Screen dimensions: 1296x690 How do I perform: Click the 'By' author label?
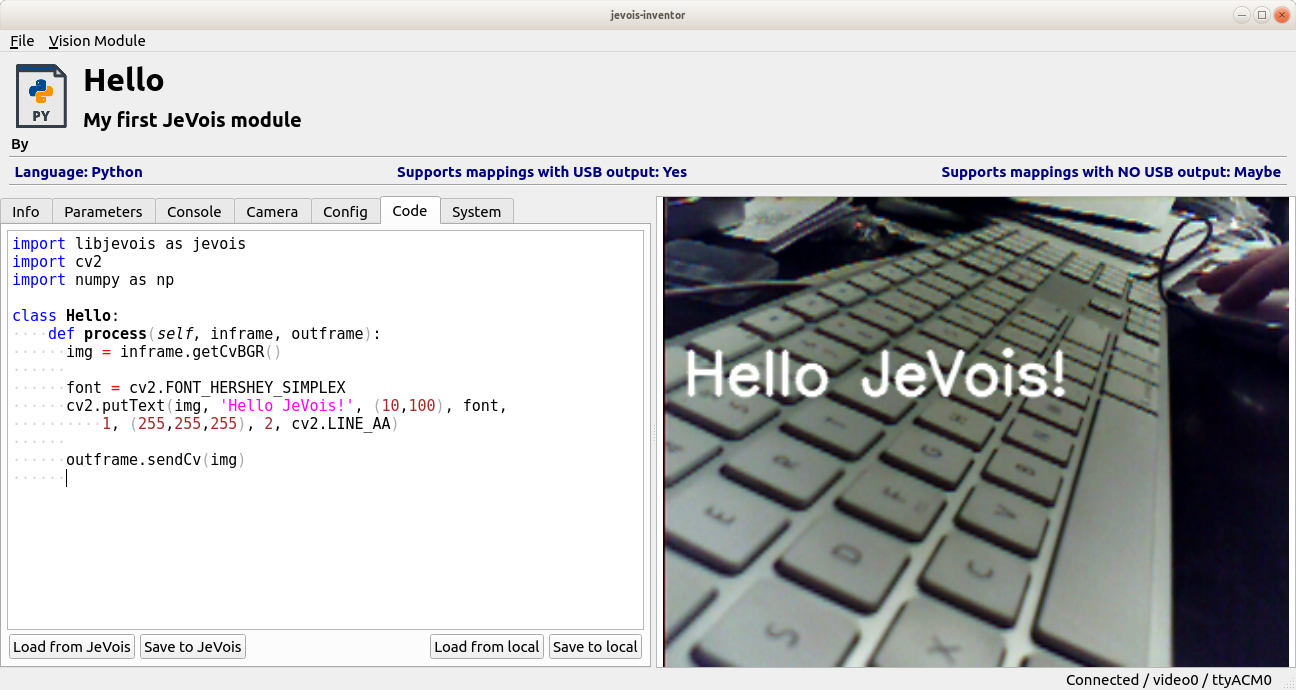tap(20, 145)
